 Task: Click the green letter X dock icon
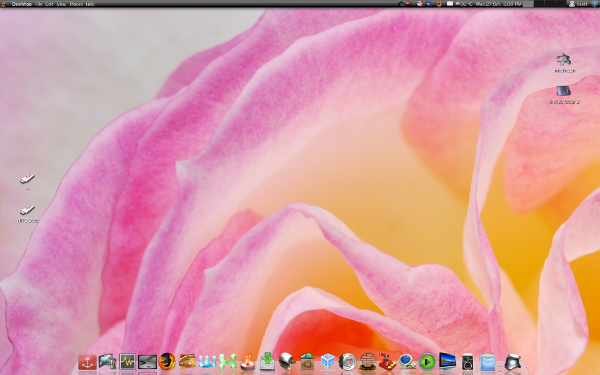(227, 362)
